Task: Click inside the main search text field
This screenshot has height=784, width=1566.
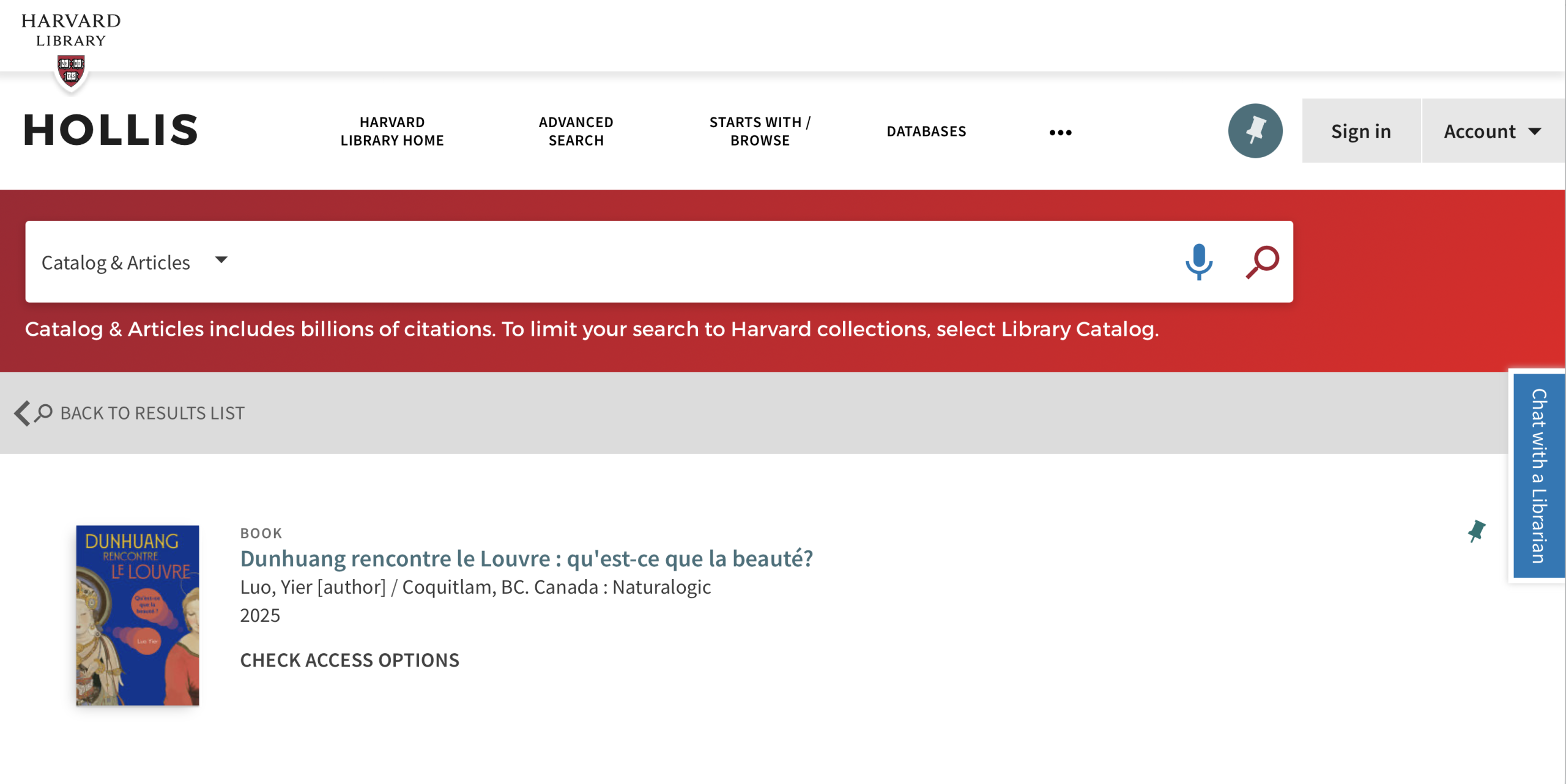Action: point(697,262)
